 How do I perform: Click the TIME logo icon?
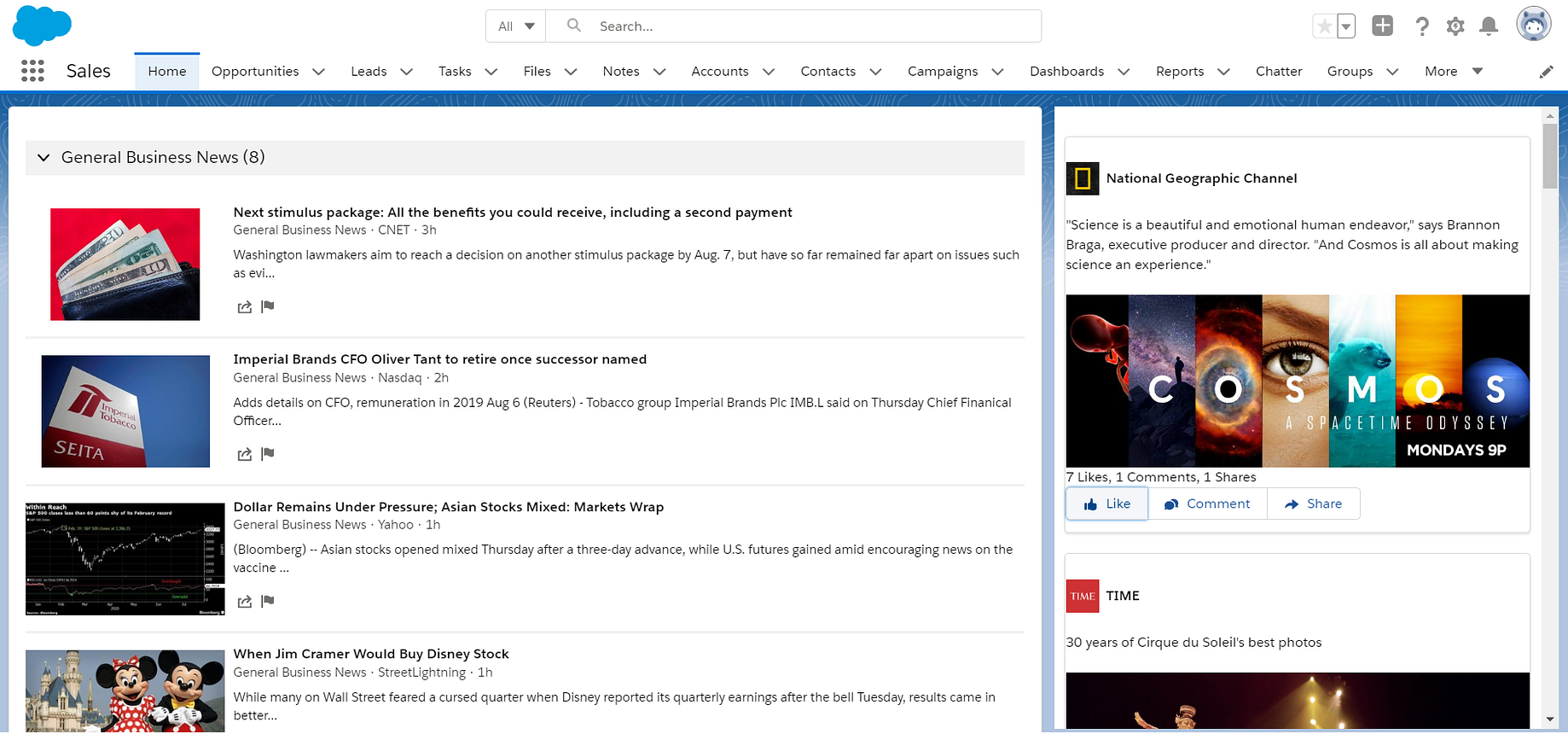(x=1083, y=596)
